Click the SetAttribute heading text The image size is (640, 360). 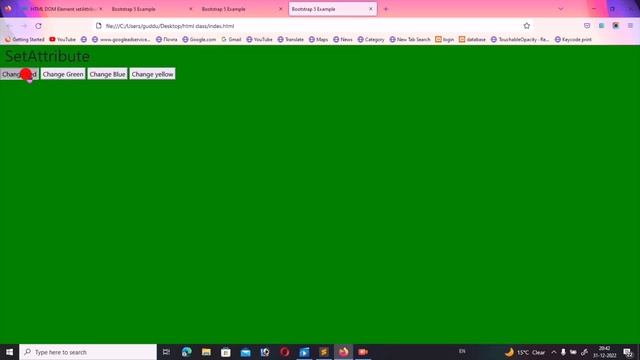click(x=47, y=56)
